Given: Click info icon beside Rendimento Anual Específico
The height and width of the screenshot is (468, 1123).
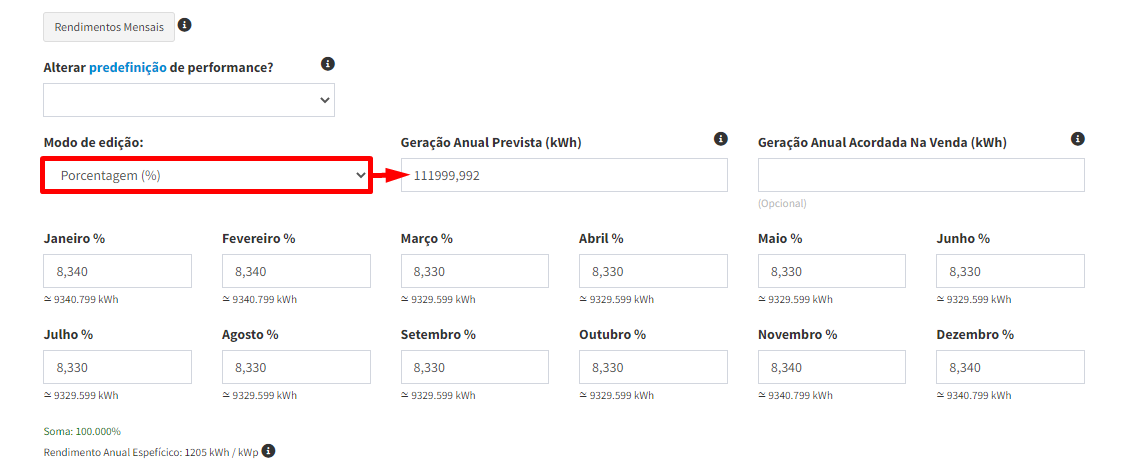Looking at the screenshot, I should click(x=268, y=451).
